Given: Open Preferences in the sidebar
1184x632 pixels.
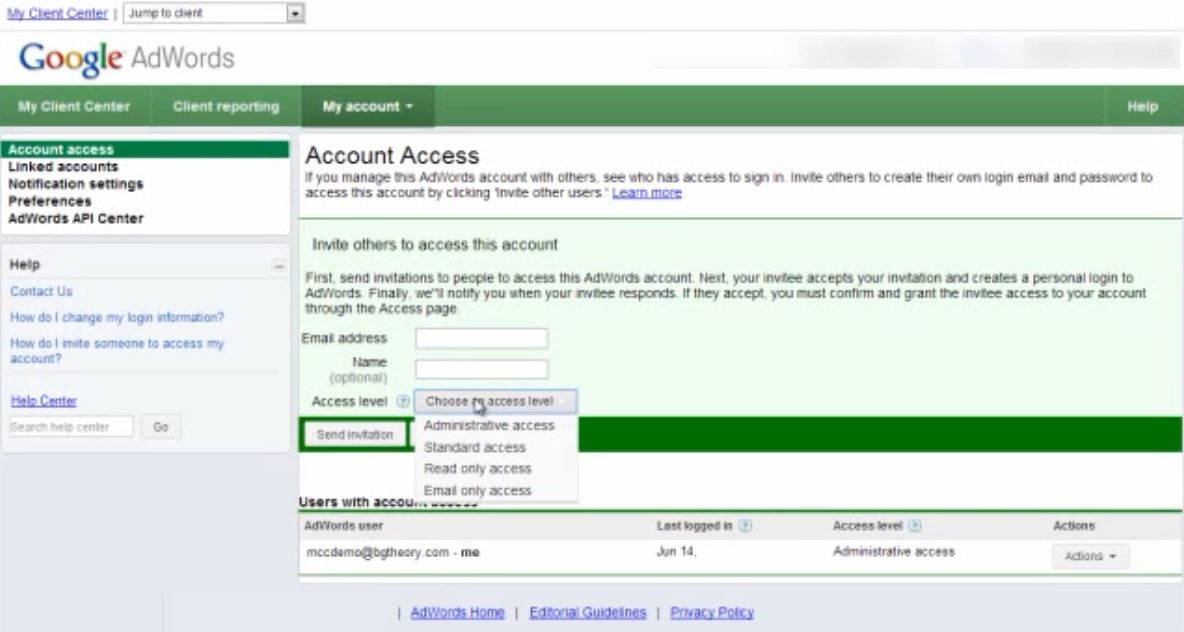Looking at the screenshot, I should [50, 202].
